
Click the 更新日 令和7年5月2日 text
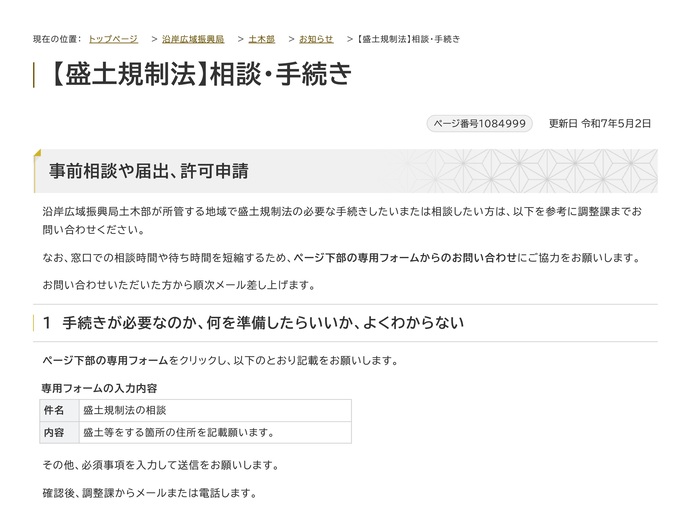[x=599, y=124]
